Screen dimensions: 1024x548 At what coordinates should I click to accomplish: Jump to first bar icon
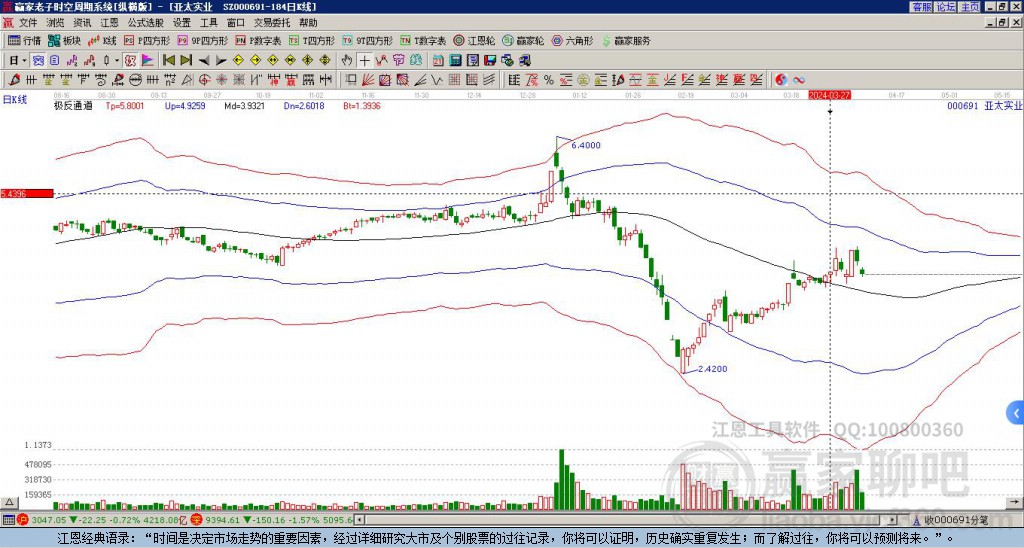[169, 61]
